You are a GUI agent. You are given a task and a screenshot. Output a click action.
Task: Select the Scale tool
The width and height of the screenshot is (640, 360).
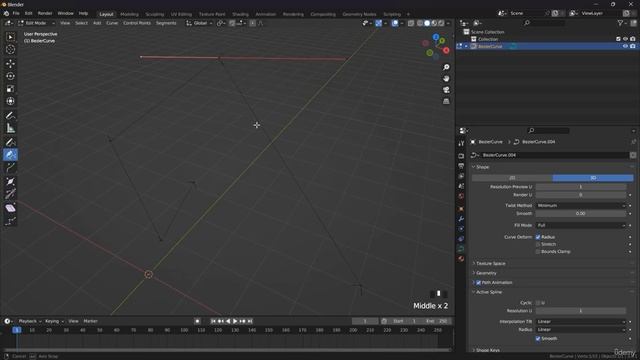click(x=11, y=89)
